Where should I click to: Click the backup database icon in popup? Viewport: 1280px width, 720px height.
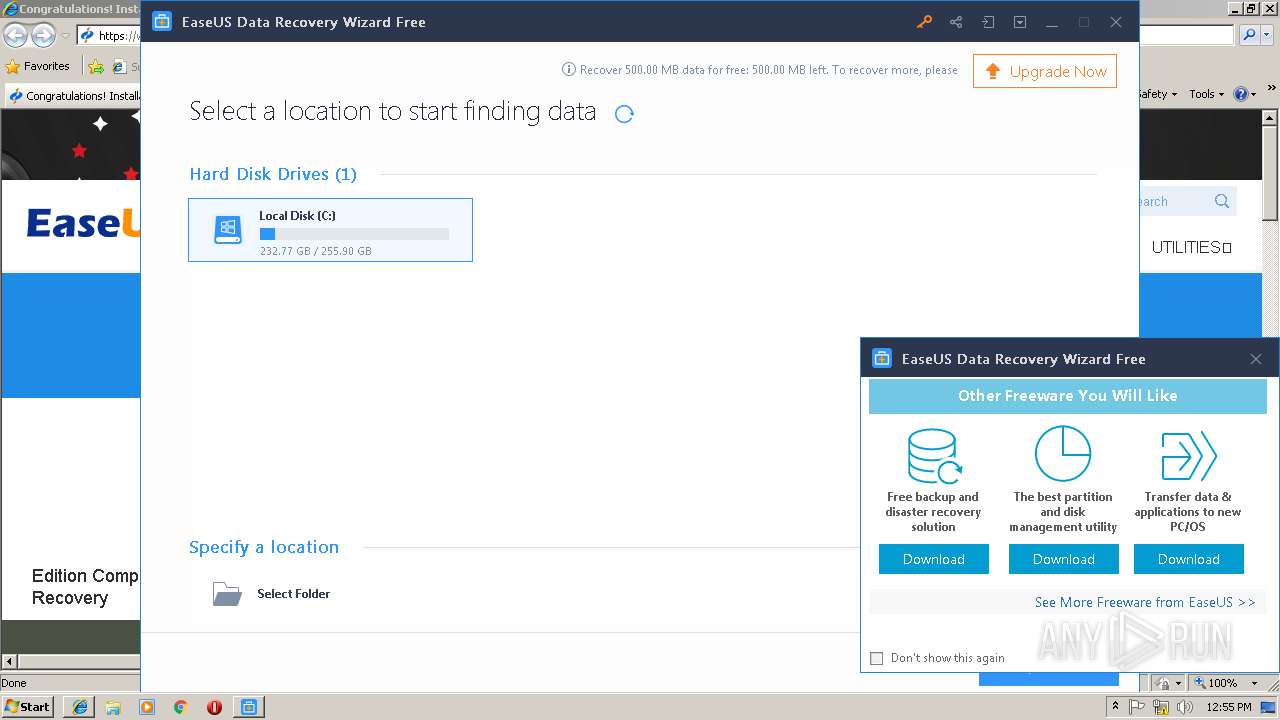(934, 456)
